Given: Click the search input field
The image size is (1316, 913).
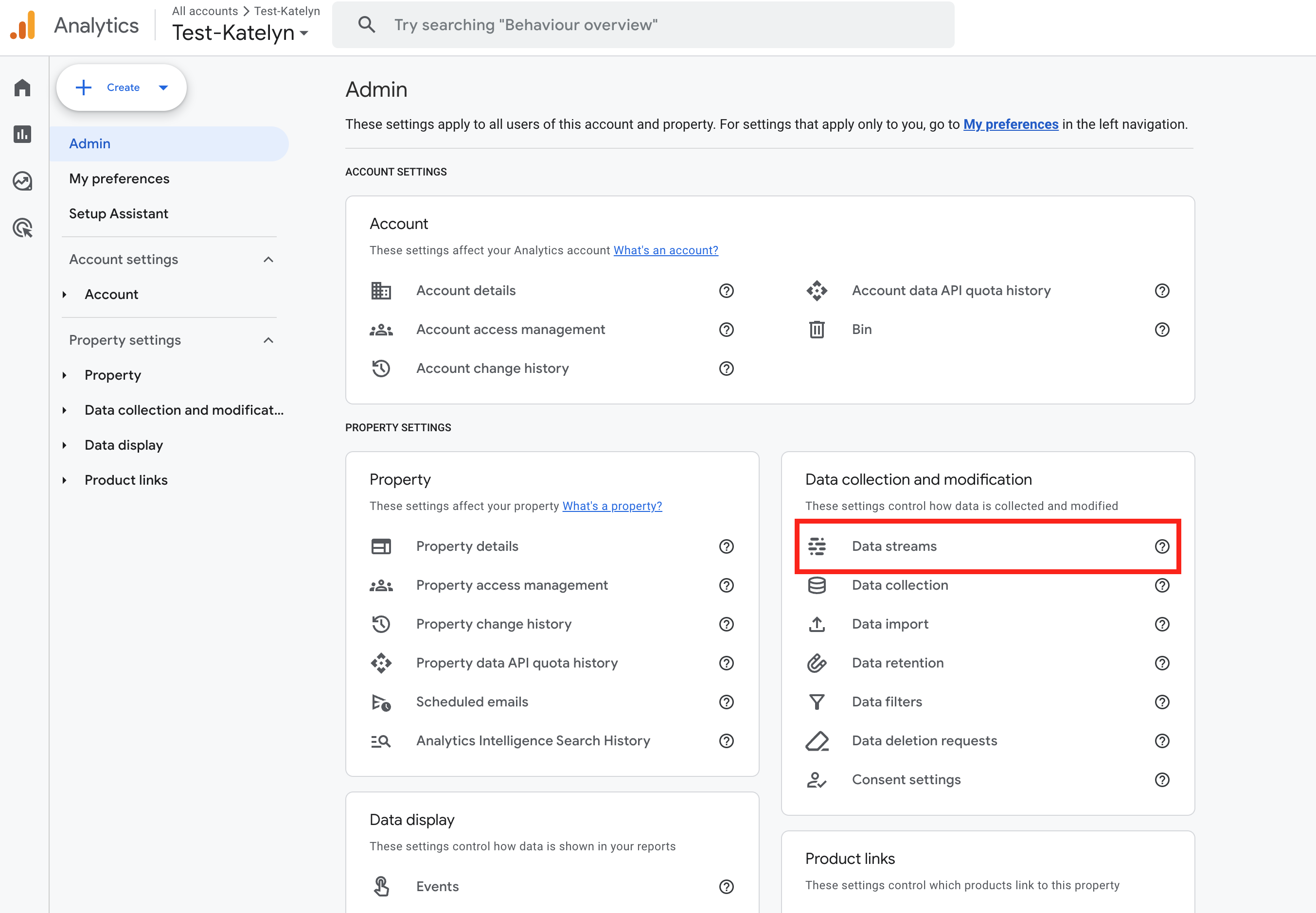Looking at the screenshot, I should tap(643, 25).
